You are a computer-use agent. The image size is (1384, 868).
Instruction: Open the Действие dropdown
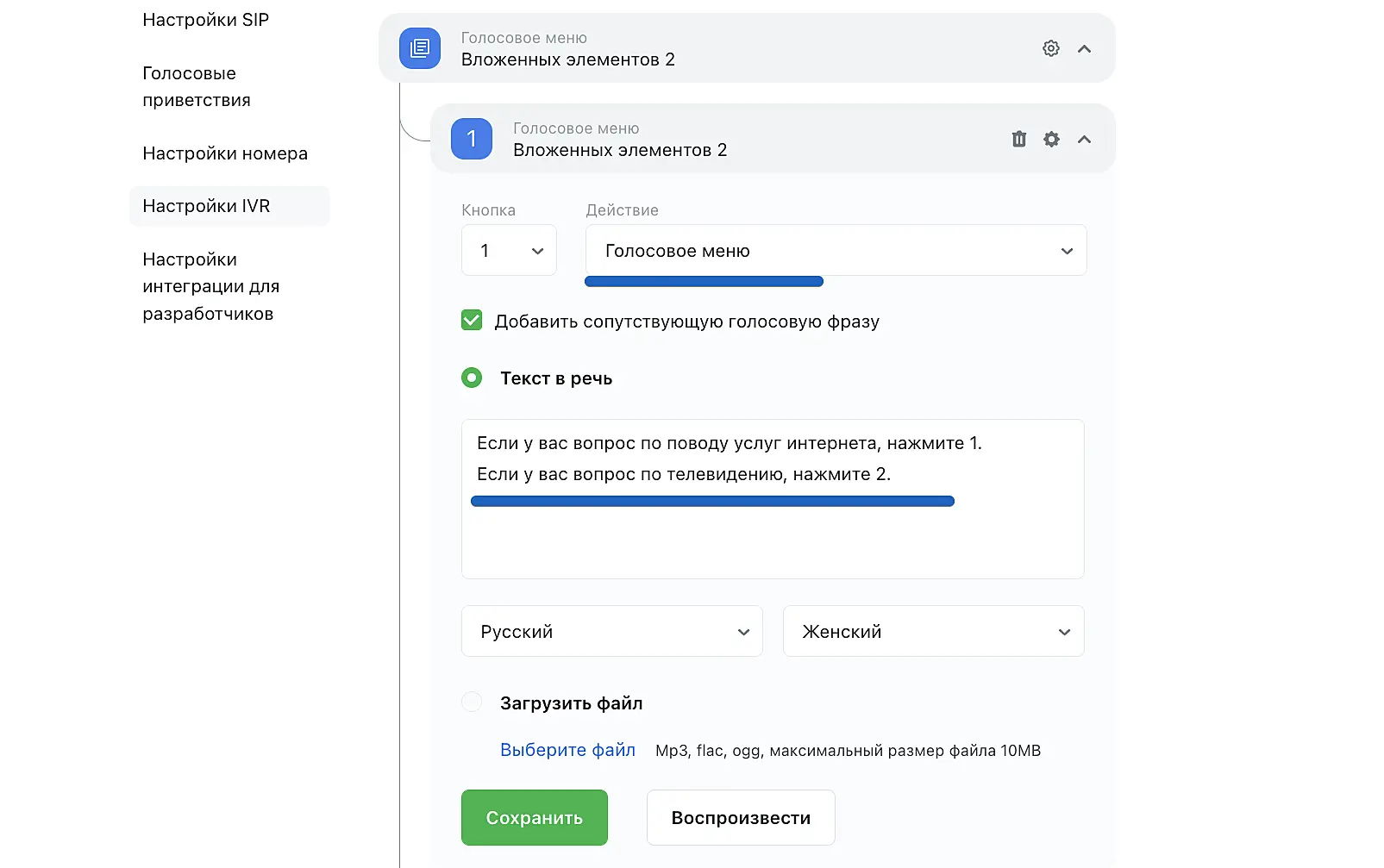[x=835, y=251]
